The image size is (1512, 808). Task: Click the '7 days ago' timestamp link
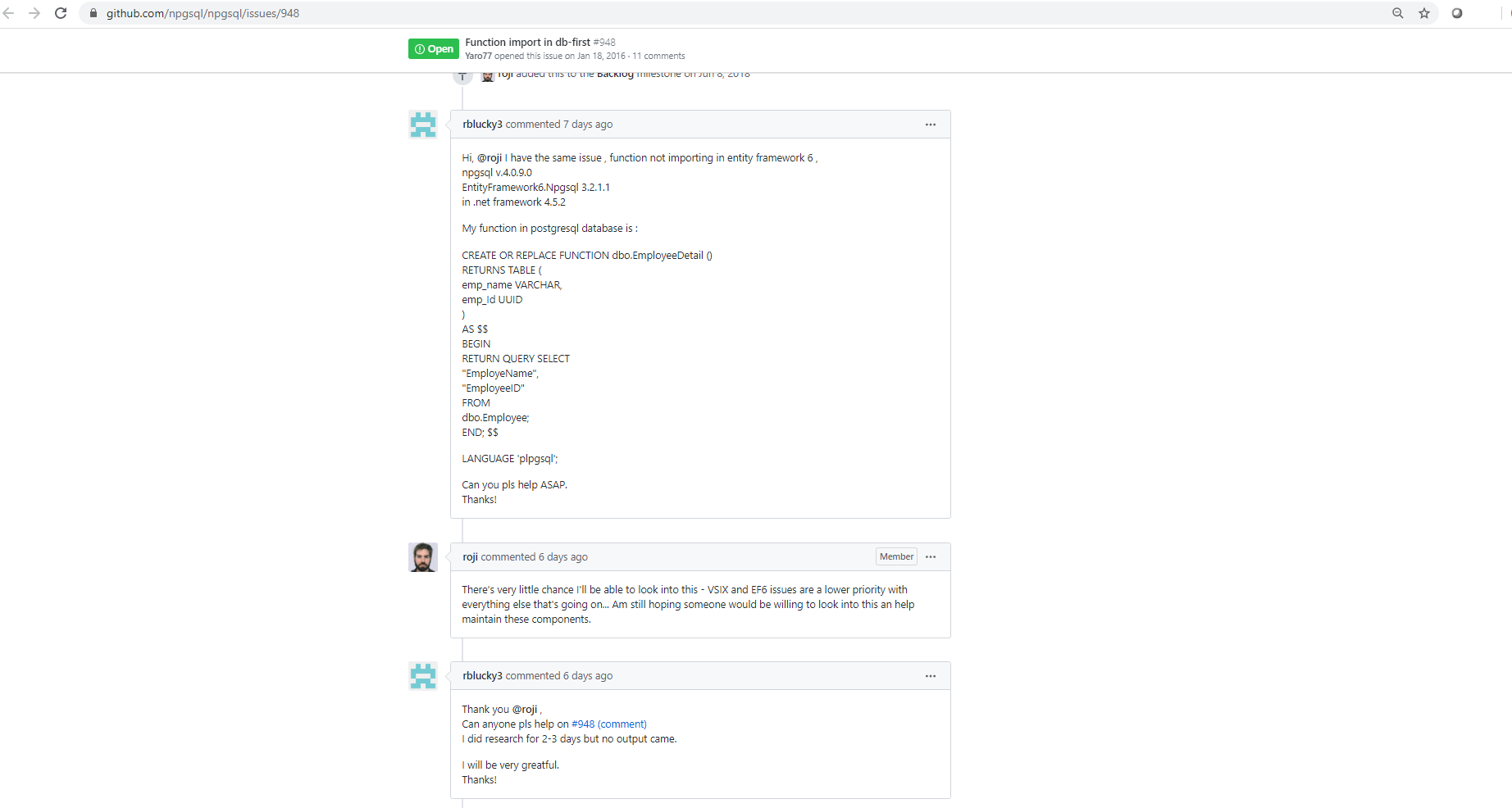(588, 125)
